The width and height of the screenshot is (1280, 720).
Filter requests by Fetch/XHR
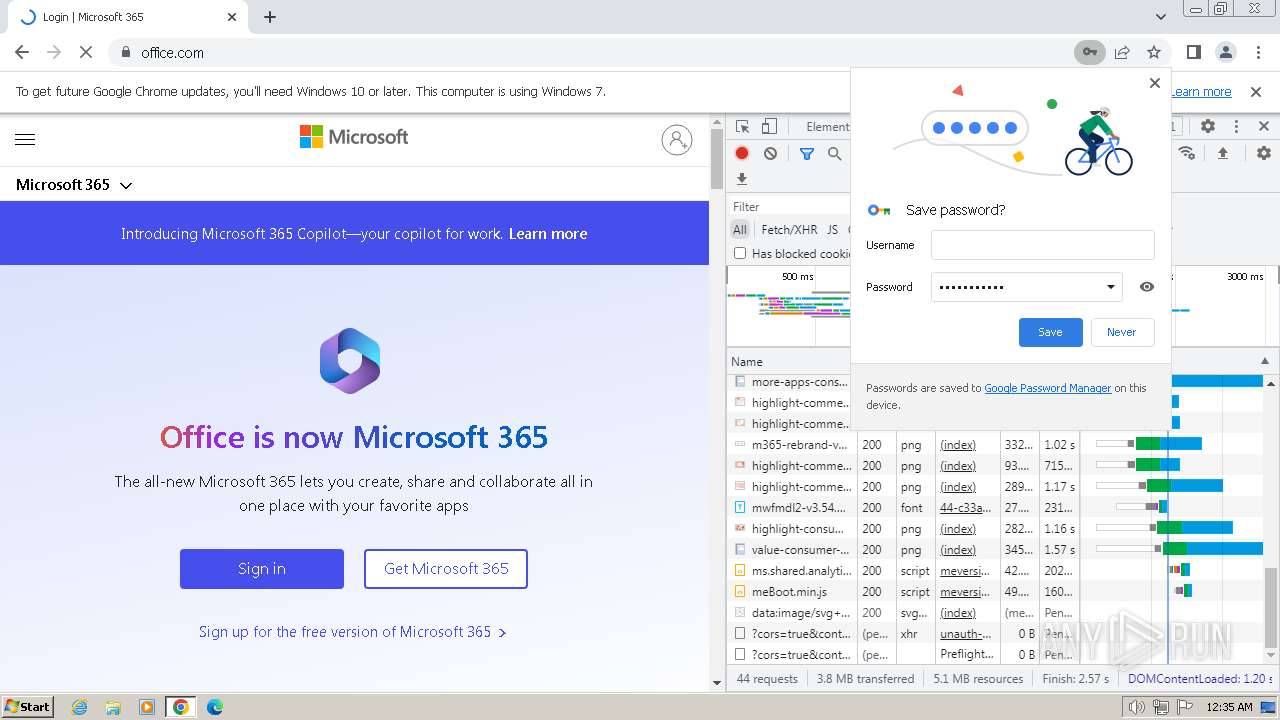789,229
